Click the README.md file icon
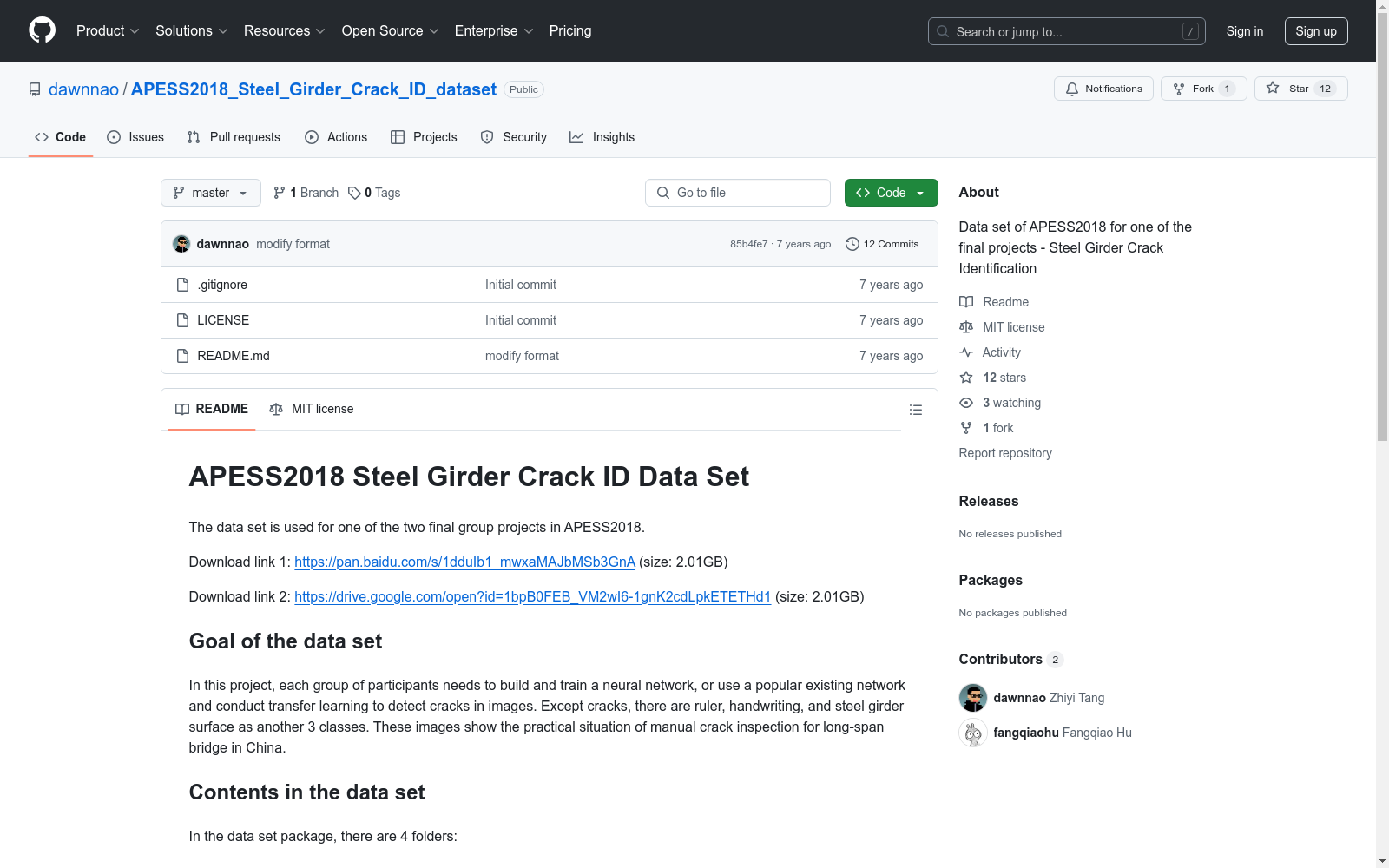Screen dimensions: 1389x868 tap(182, 356)
